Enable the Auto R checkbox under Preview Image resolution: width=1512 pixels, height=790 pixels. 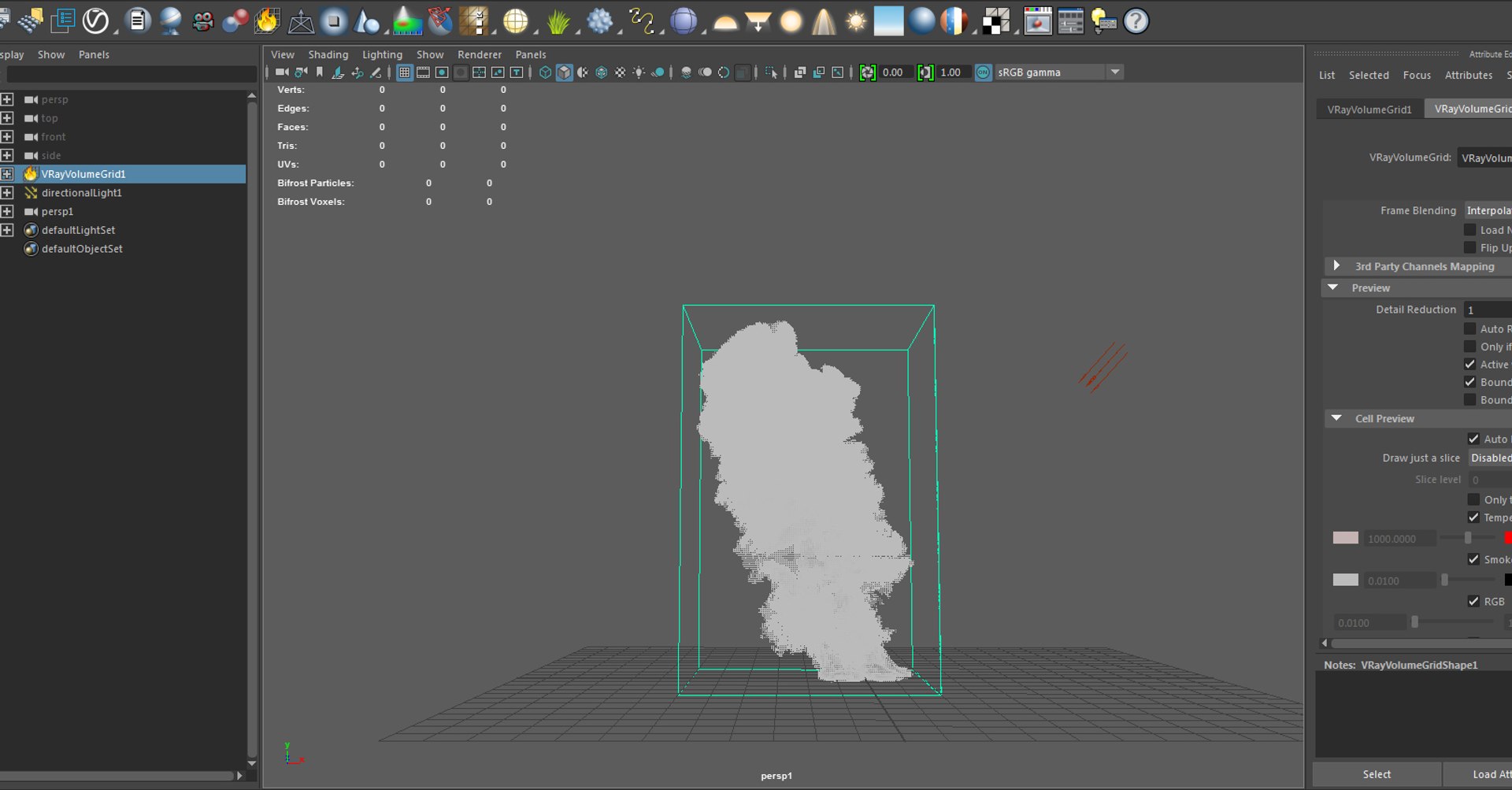1469,328
